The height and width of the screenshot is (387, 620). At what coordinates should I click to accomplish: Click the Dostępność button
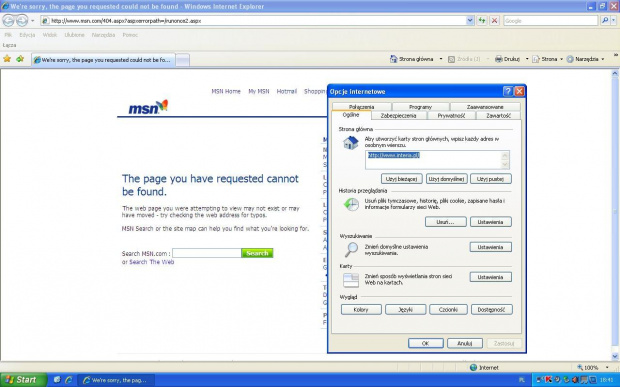pyautogui.click(x=491, y=310)
